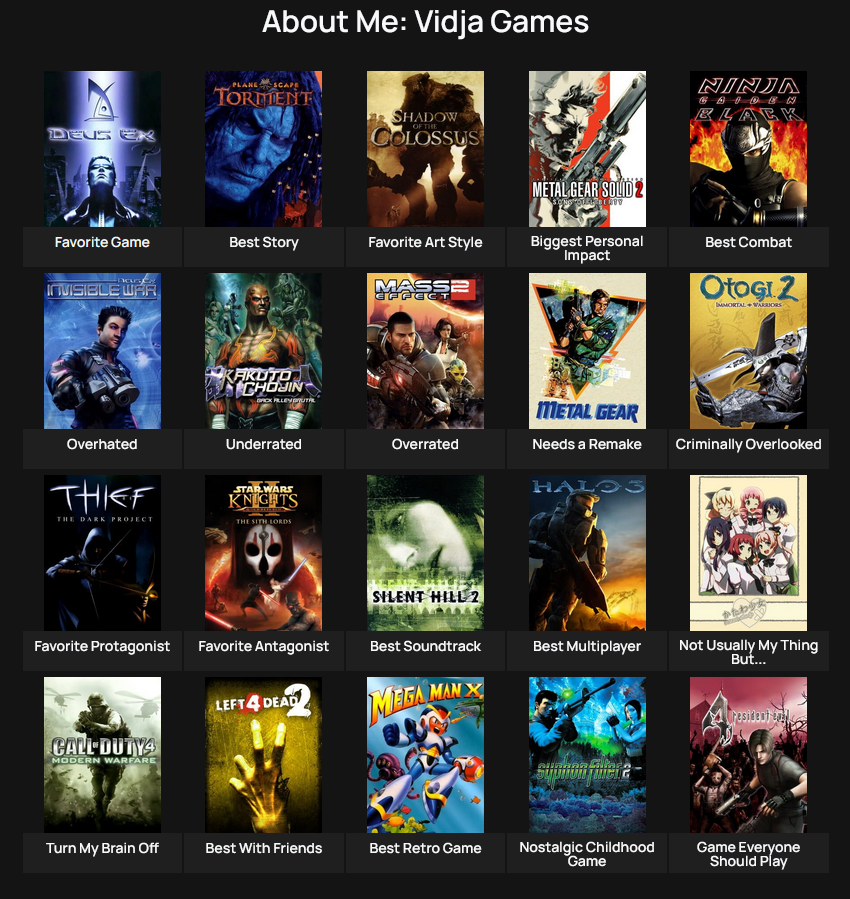Image resolution: width=850 pixels, height=899 pixels.
Task: Open the Thief: The Dark Project cover
Action: tap(101, 552)
